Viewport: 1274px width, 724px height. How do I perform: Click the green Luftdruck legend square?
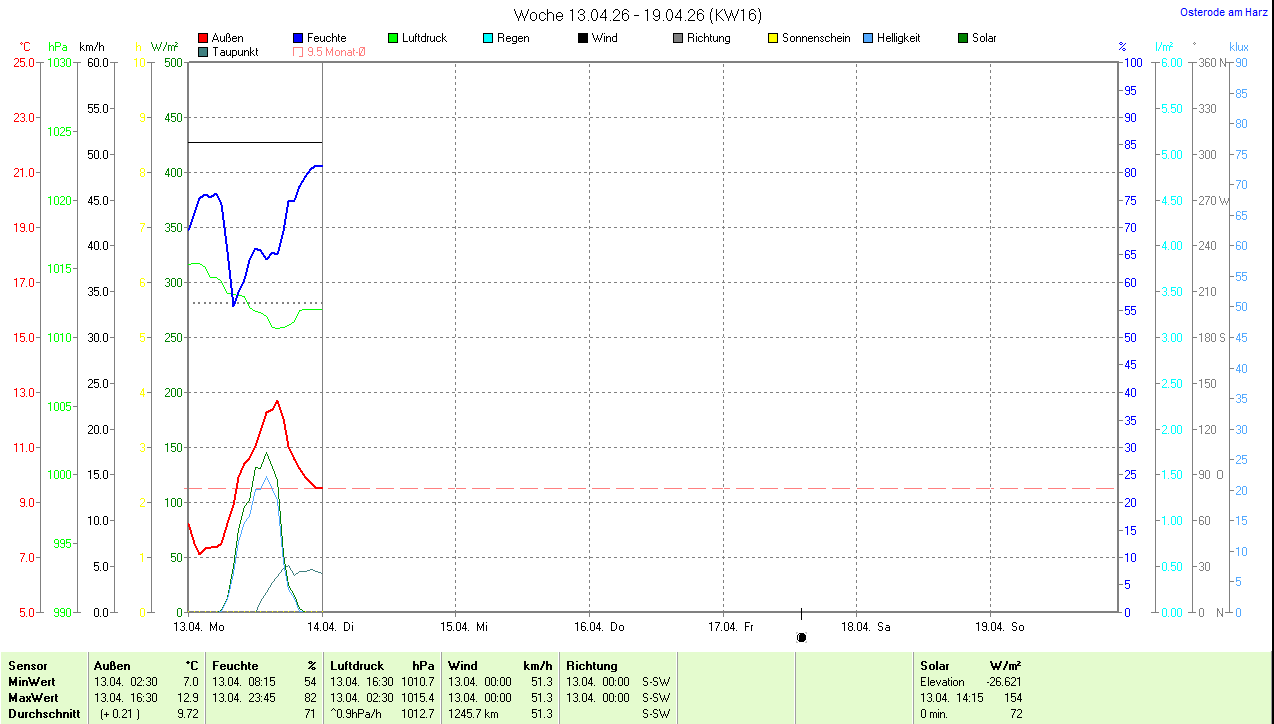[x=393, y=38]
